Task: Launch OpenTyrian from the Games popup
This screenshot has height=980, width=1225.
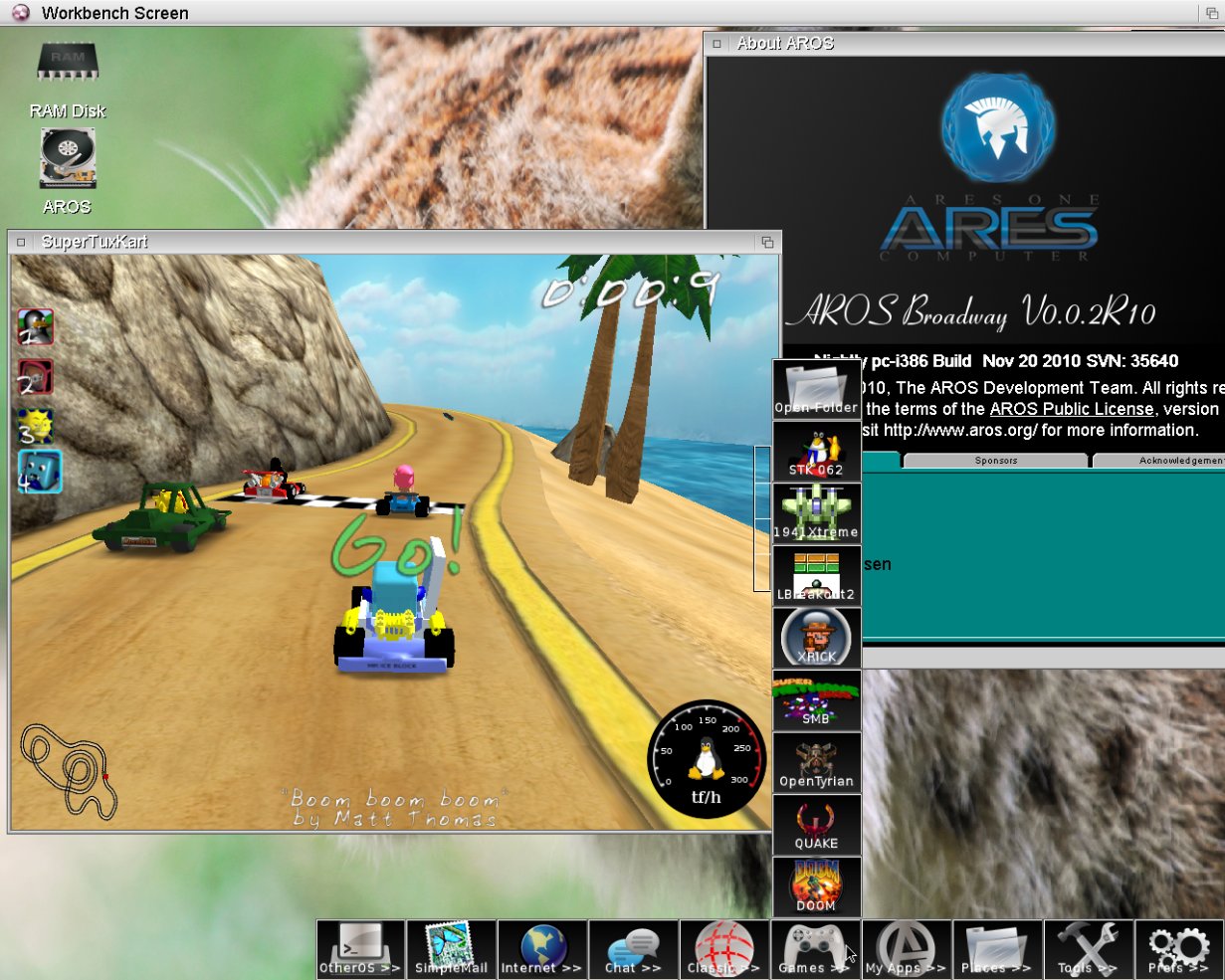Action: (817, 762)
